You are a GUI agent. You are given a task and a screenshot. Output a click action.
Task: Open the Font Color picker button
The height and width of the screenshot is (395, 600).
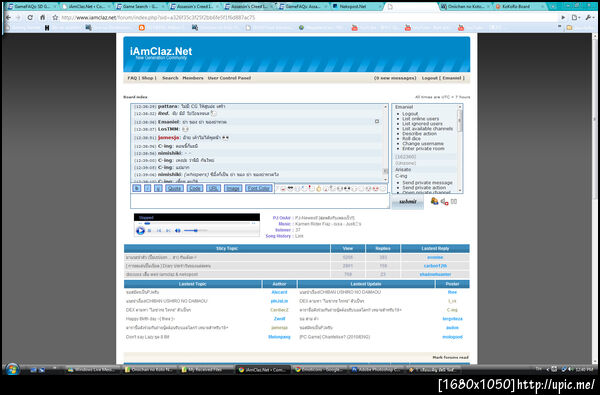(x=259, y=188)
